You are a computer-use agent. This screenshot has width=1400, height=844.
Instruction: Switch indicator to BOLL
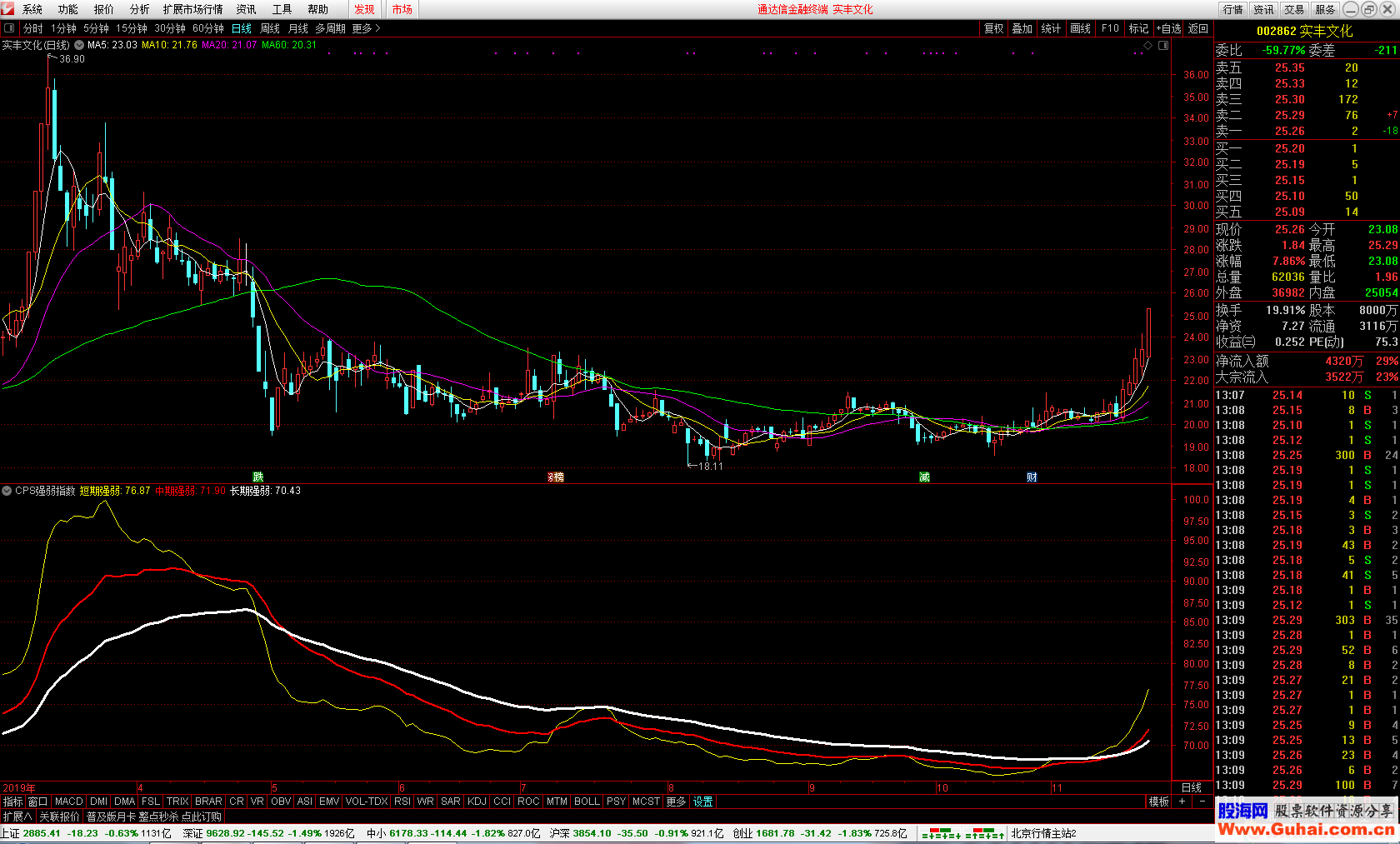click(587, 802)
